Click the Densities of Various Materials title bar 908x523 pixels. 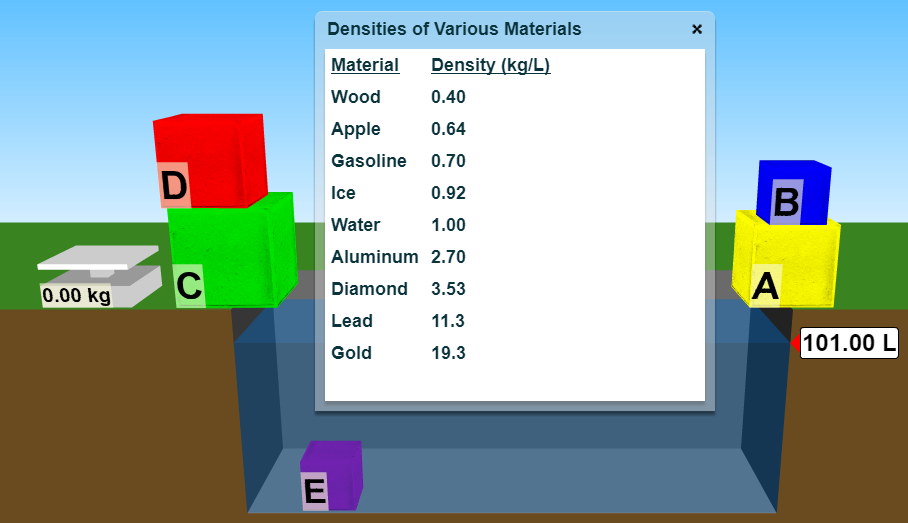[x=514, y=30]
